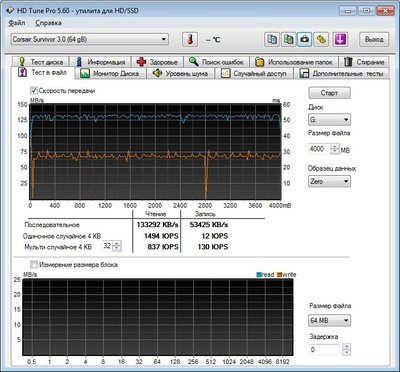This screenshot has height=372, width=400.
Task: Click the yellow options icon in toolbar
Action: tap(321, 39)
